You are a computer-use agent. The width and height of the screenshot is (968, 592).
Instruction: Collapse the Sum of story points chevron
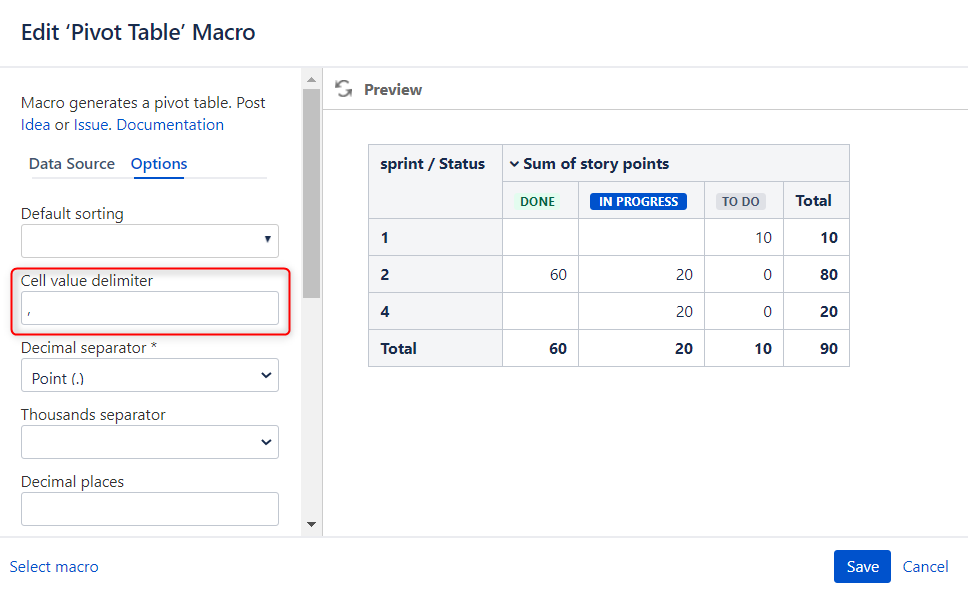point(514,164)
